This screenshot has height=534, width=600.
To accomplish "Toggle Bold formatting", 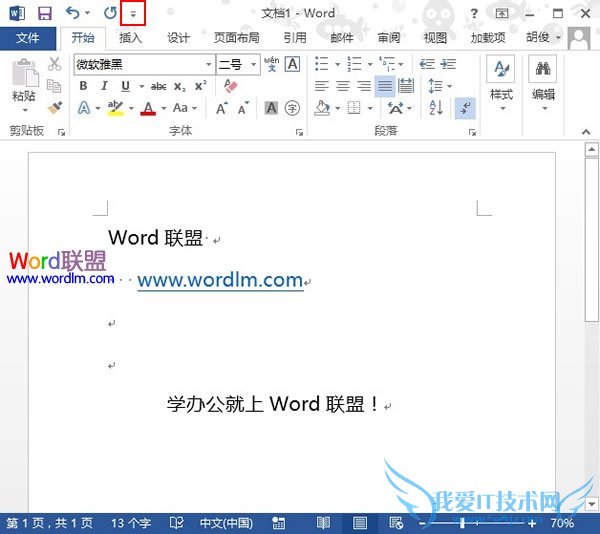I will 83,86.
